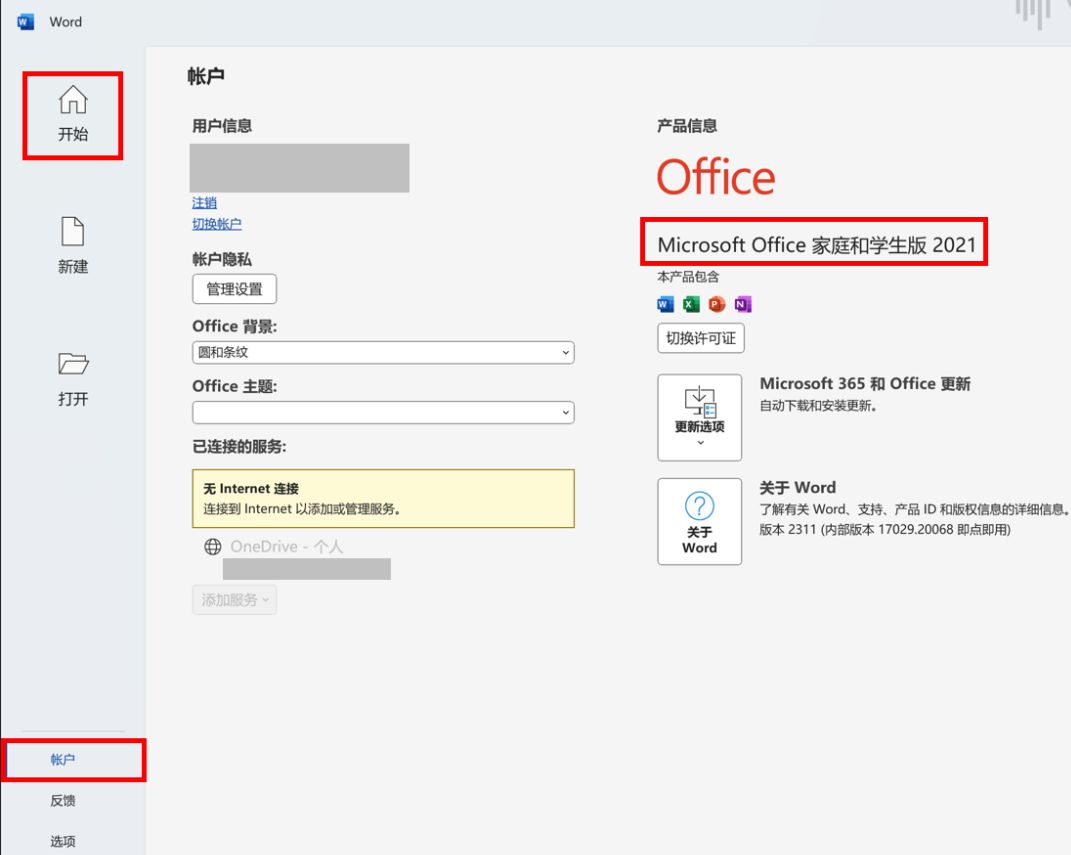
Task: Click the Microsoft 365 和 Office 更新 heading
Action: [865, 383]
